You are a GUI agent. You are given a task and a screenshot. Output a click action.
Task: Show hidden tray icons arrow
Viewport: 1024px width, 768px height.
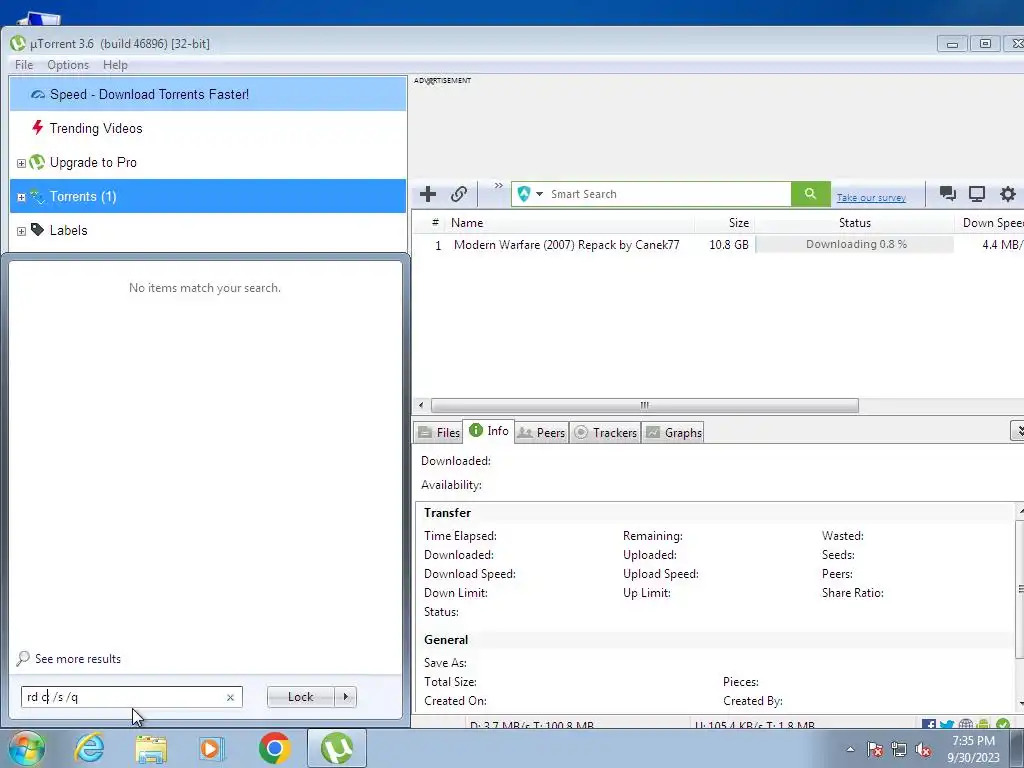click(x=850, y=749)
